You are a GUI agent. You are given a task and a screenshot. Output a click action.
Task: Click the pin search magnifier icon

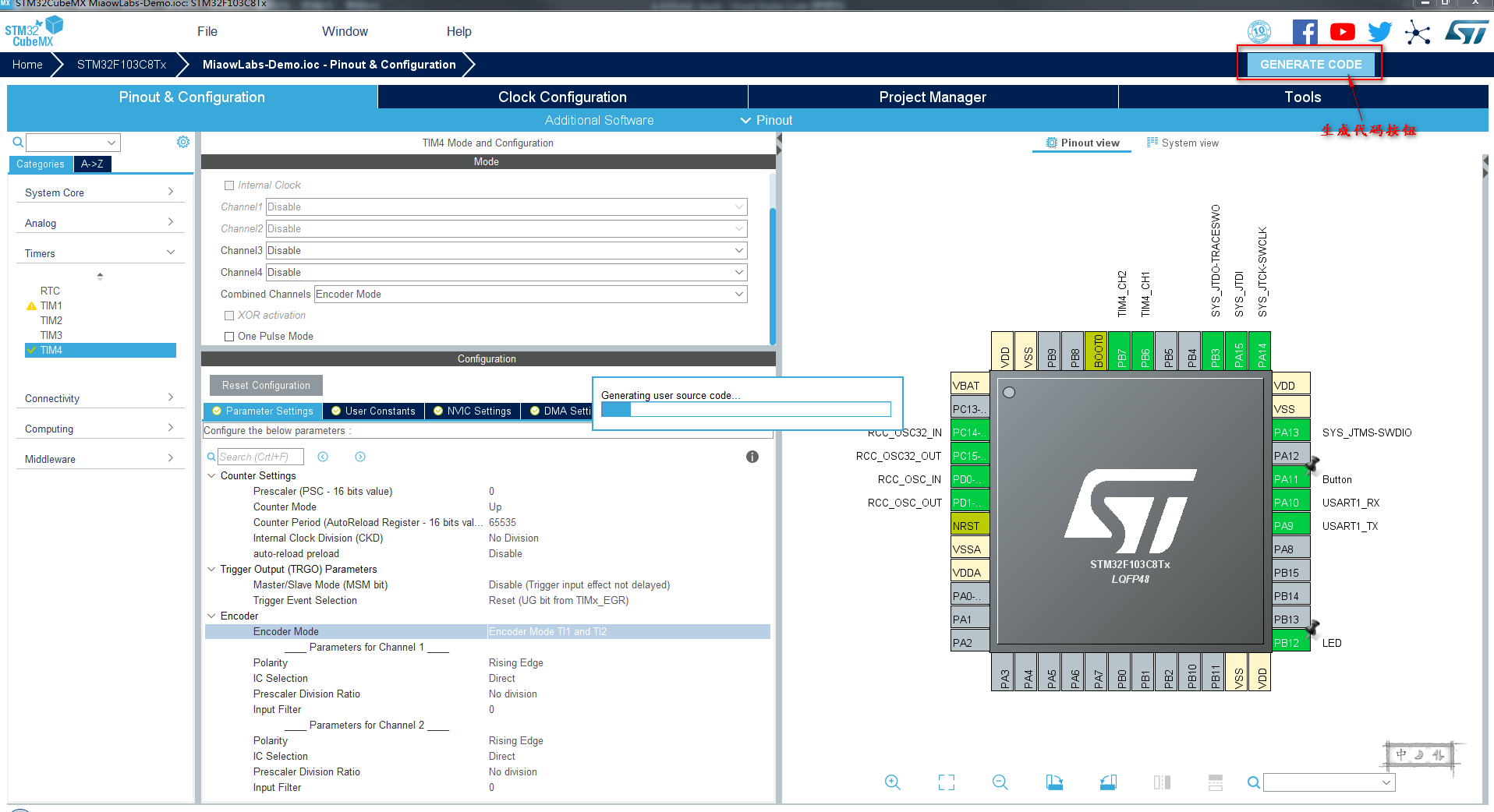(x=1253, y=782)
